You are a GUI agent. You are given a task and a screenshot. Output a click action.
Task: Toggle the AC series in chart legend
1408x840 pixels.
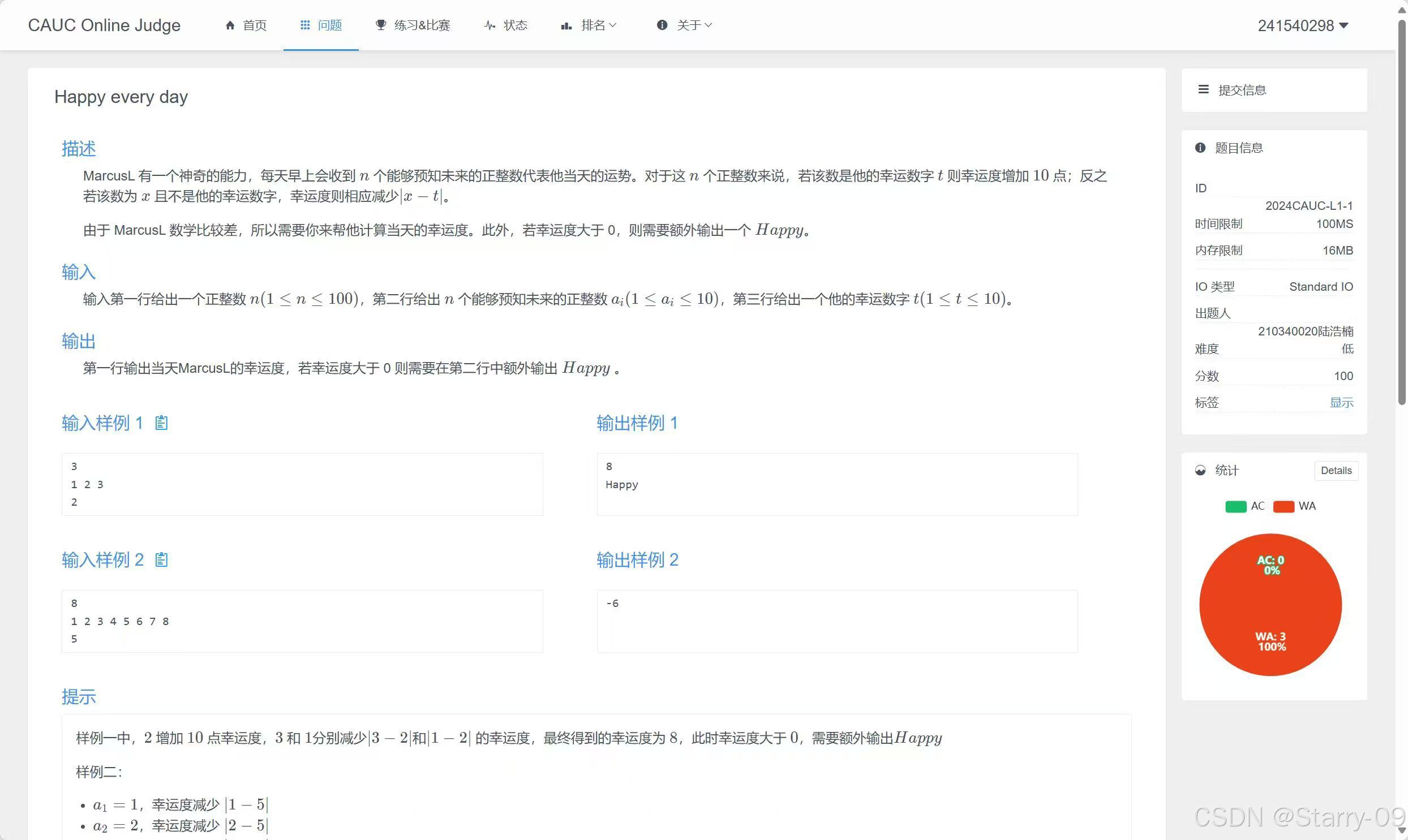1235,507
